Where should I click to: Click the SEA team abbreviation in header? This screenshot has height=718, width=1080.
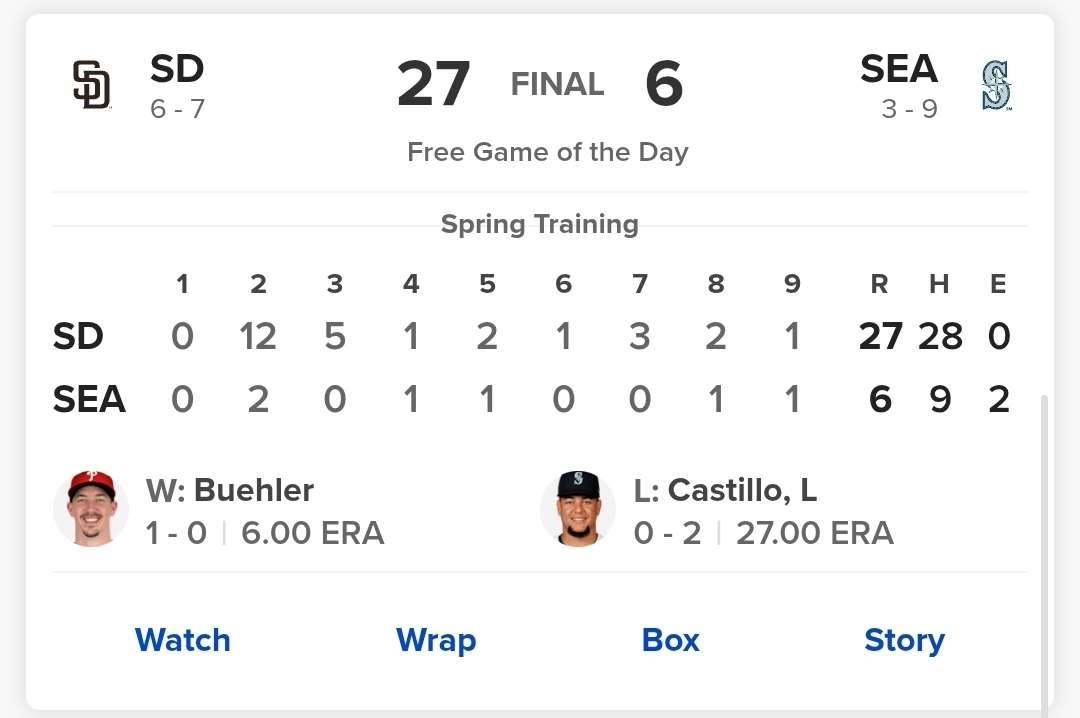click(x=899, y=69)
